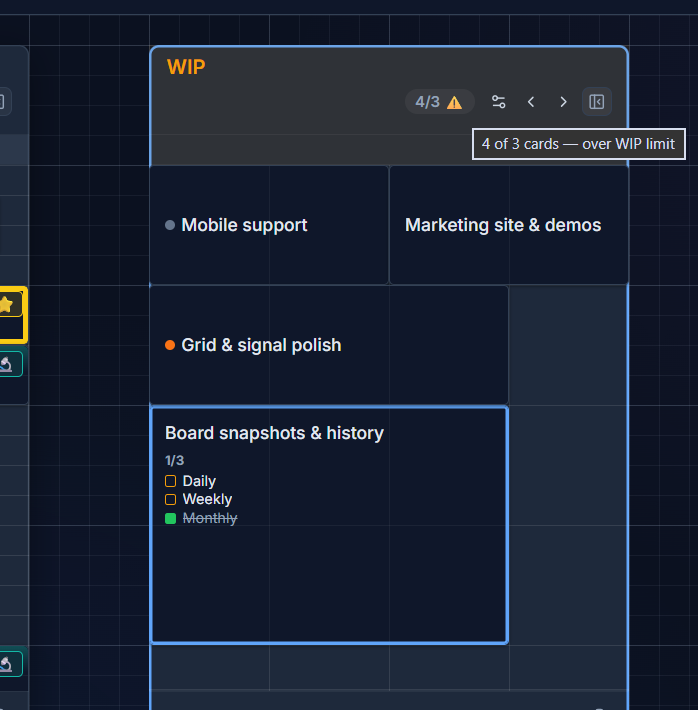This screenshot has height=710, width=698.
Task: Check the Daily checklist item
Action: (170, 481)
